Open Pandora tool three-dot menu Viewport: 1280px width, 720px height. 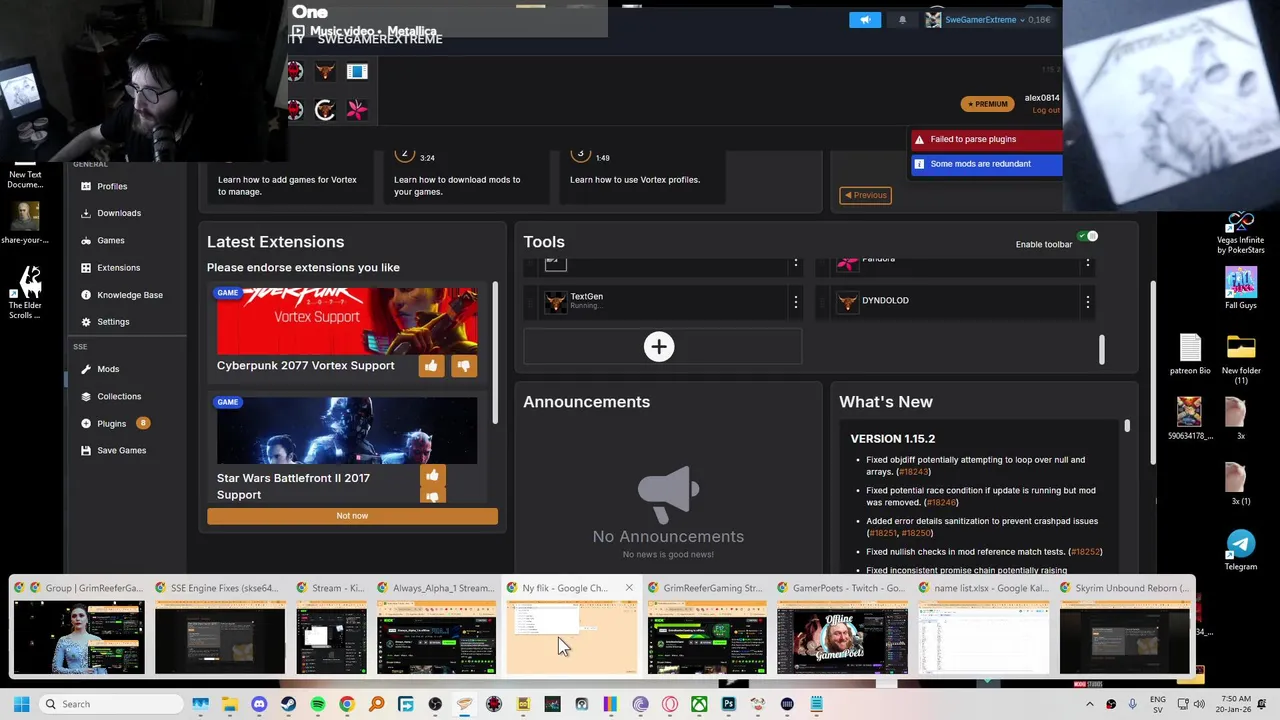(1088, 262)
